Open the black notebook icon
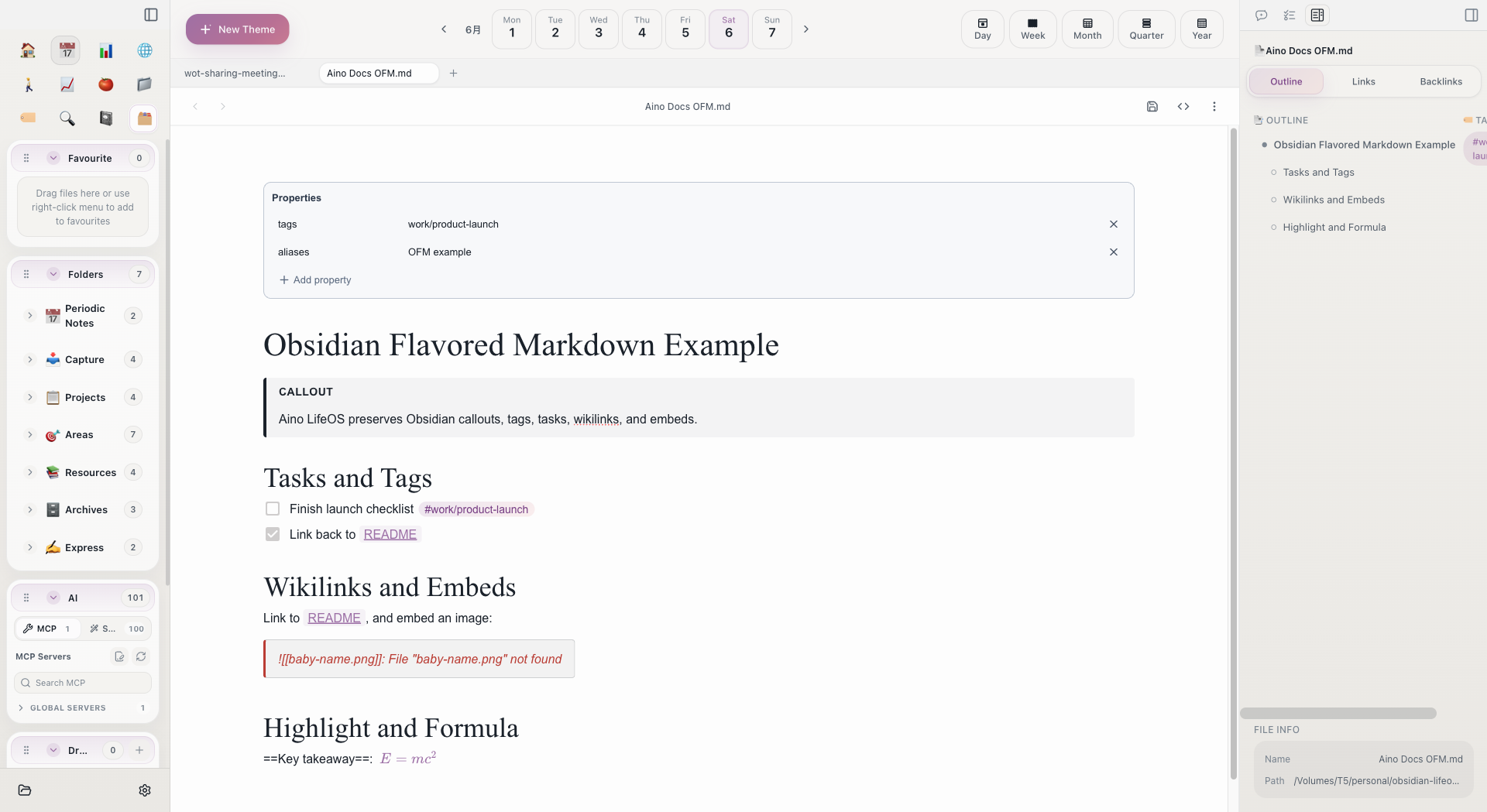This screenshot has height=812, width=1487. pyautogui.click(x=106, y=118)
